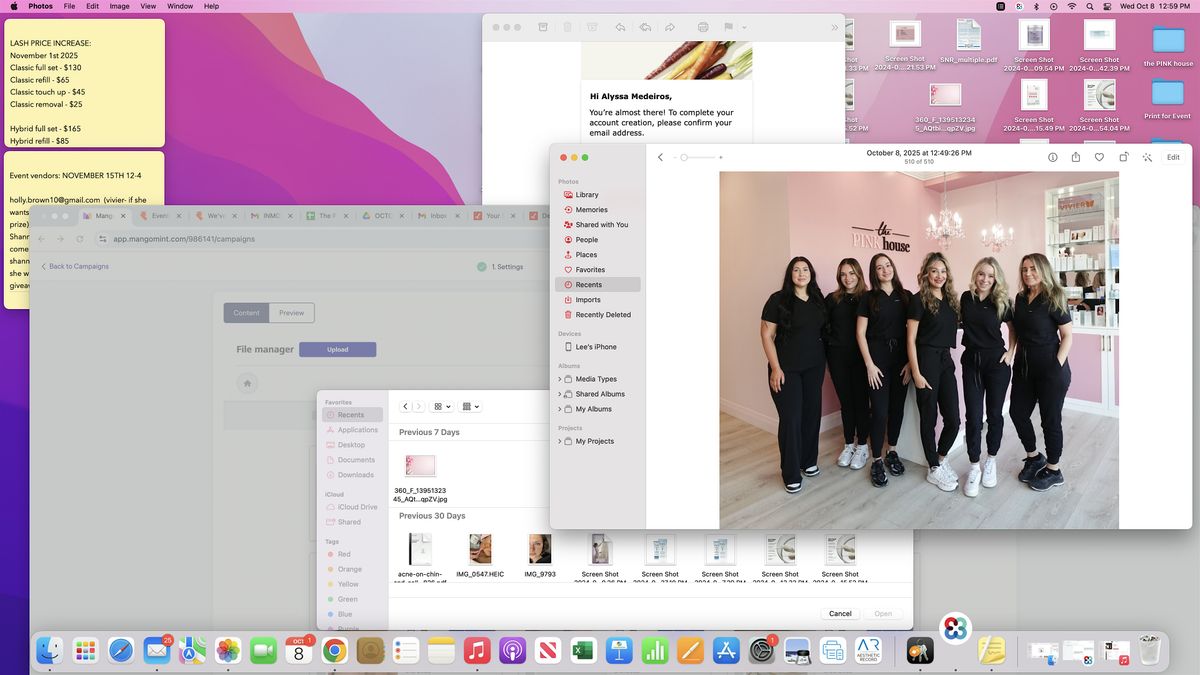Viewport: 1200px width, 675px height.
Task: Select the 360_F pink image thumbnail
Action: 420,466
